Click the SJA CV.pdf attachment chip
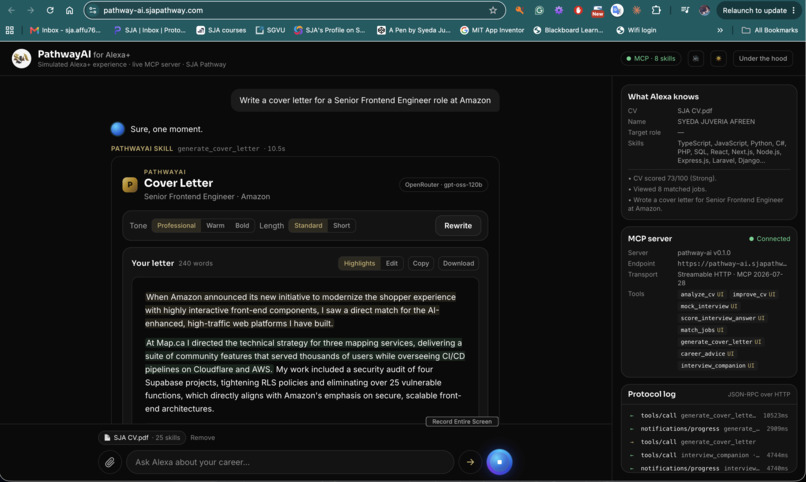Screen dimensions: 806x482 tap(142, 438)
